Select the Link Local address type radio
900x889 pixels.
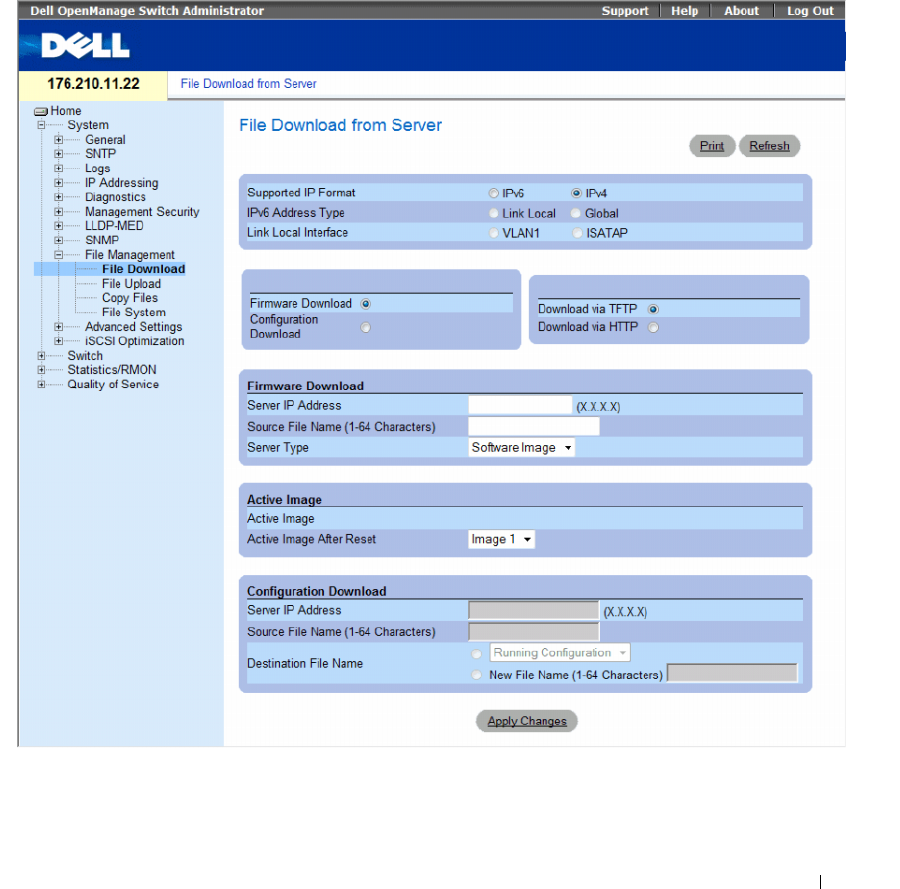click(x=494, y=213)
